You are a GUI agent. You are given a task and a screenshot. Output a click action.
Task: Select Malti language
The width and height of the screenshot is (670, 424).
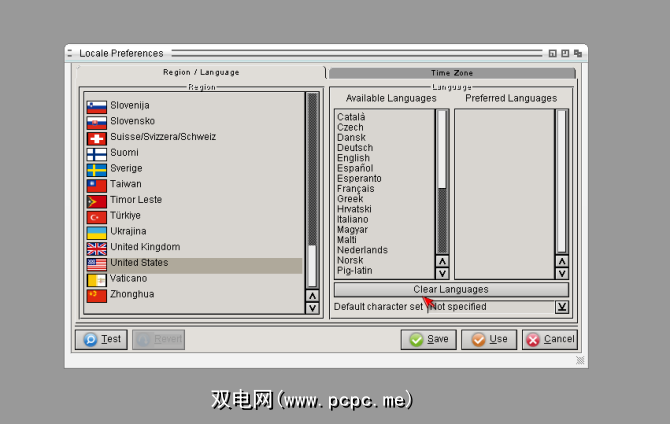click(x=347, y=240)
